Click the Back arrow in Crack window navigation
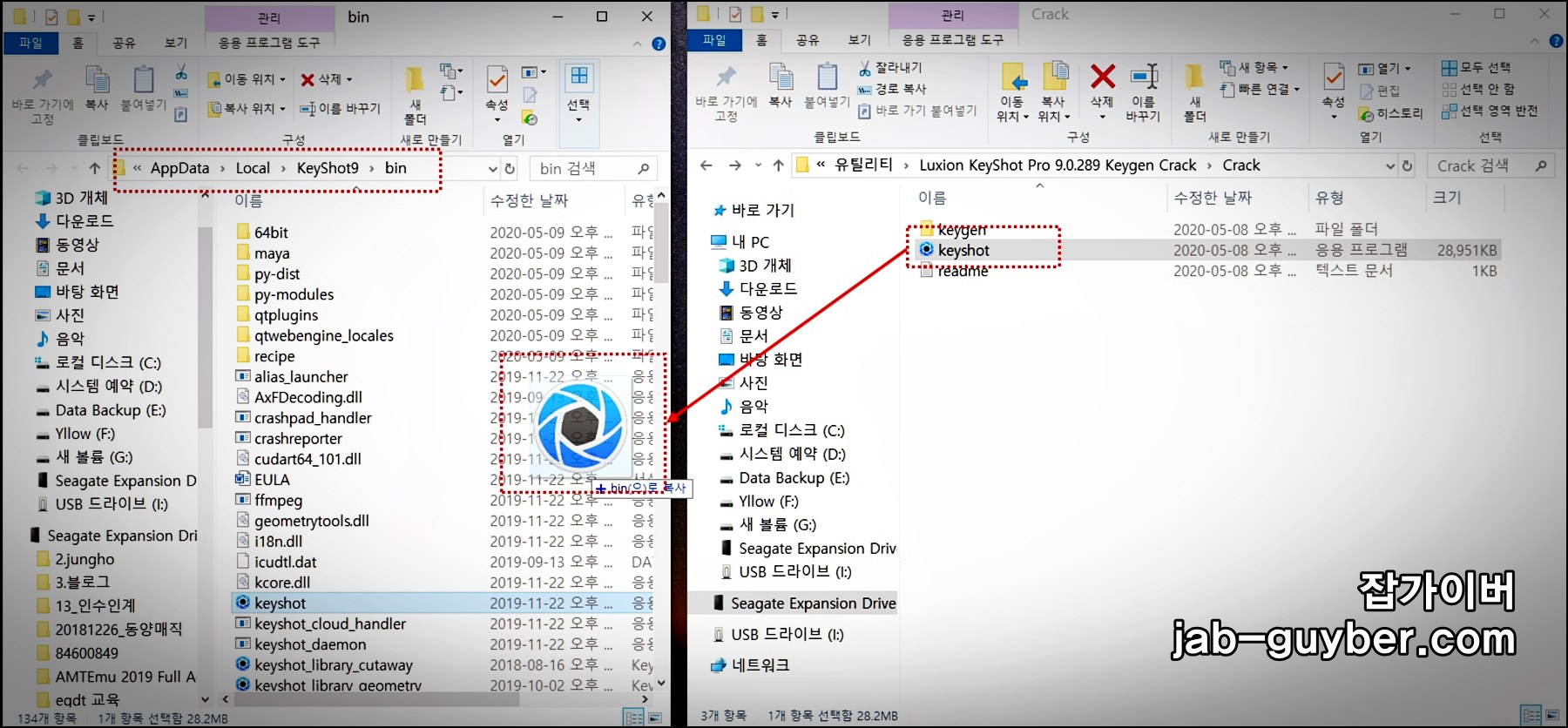Image resolution: width=1568 pixels, height=728 pixels. [x=706, y=165]
